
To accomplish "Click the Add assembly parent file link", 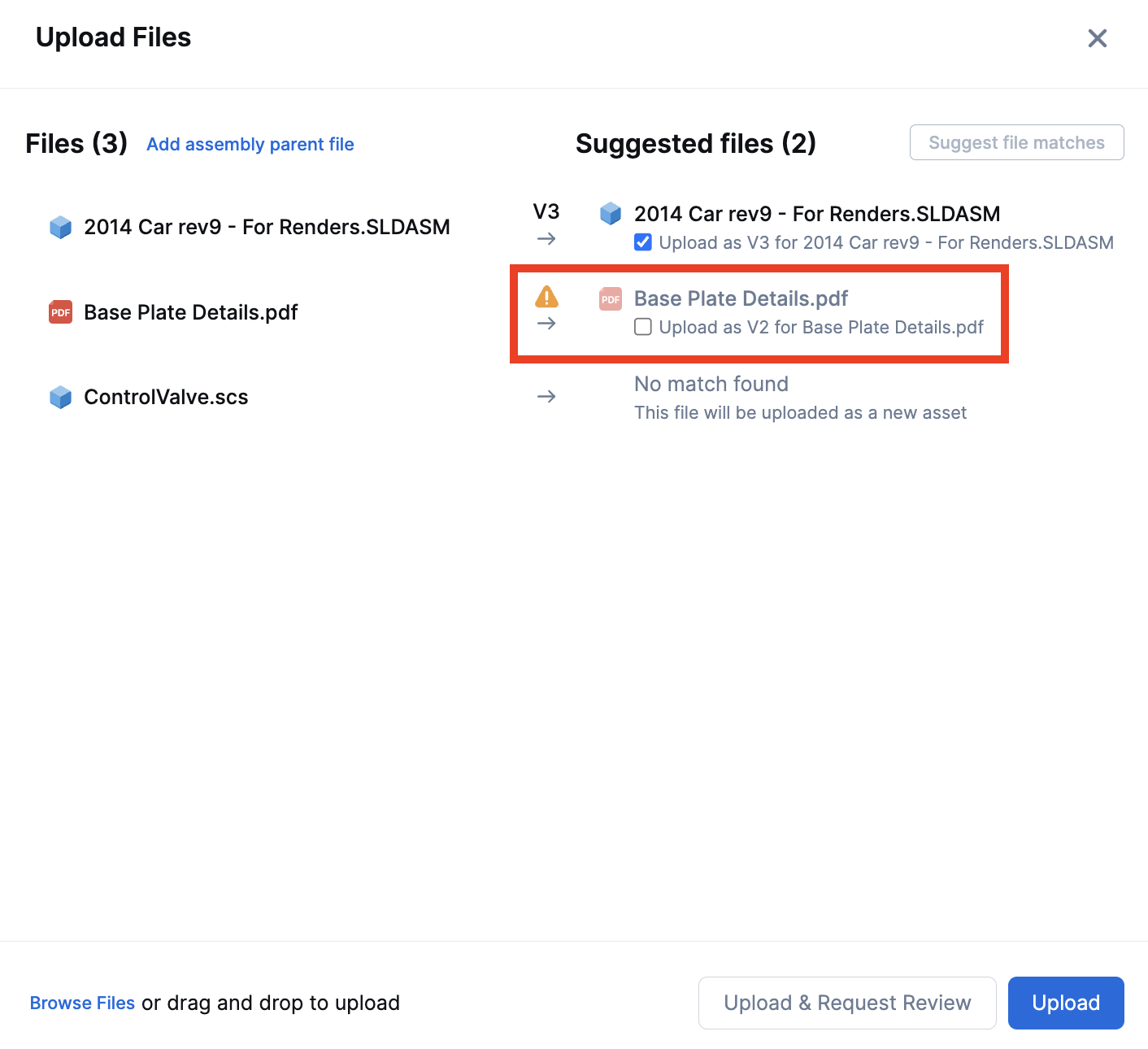I will [250, 145].
